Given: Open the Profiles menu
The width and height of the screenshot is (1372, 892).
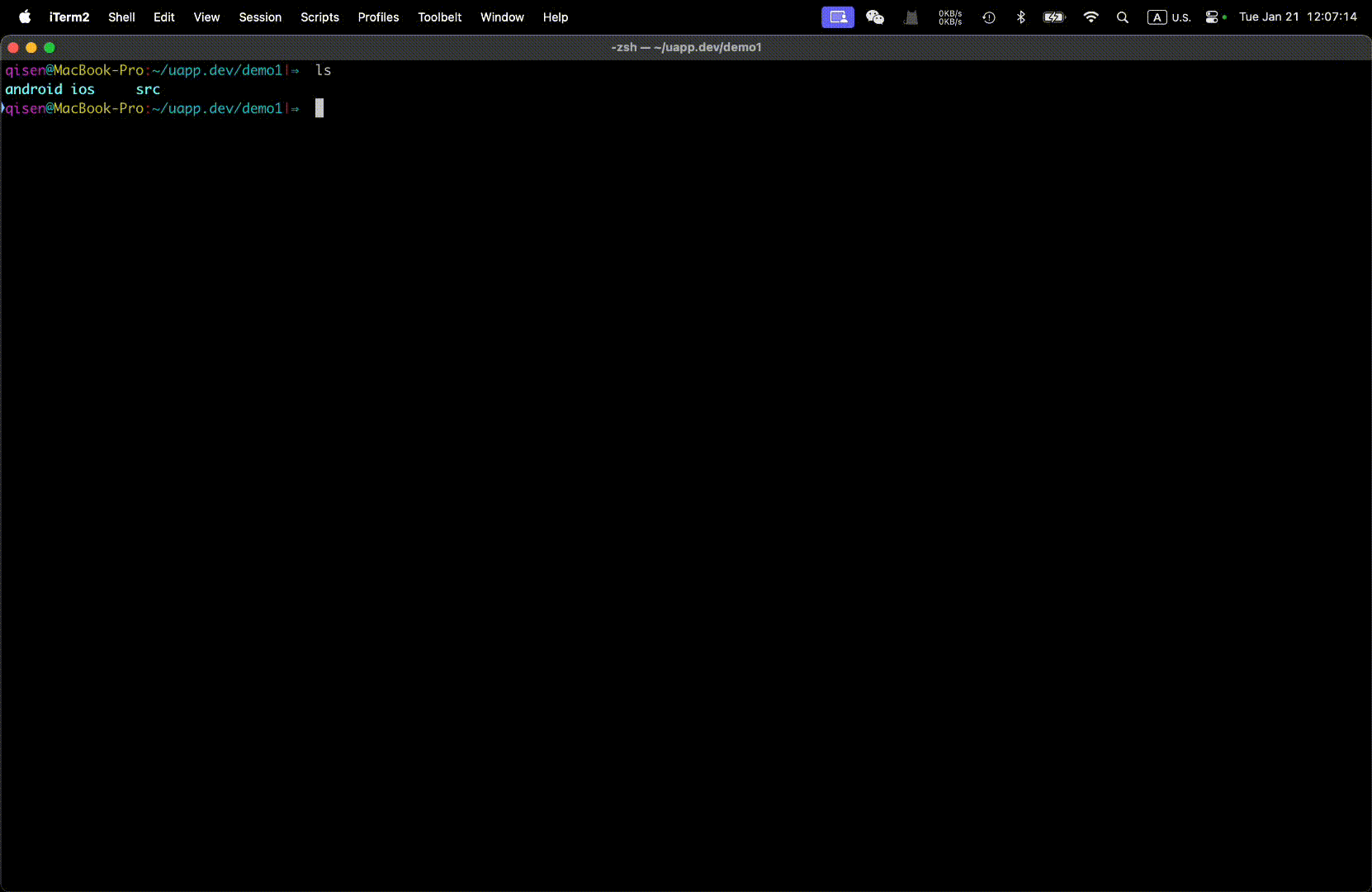Looking at the screenshot, I should pyautogui.click(x=378, y=17).
